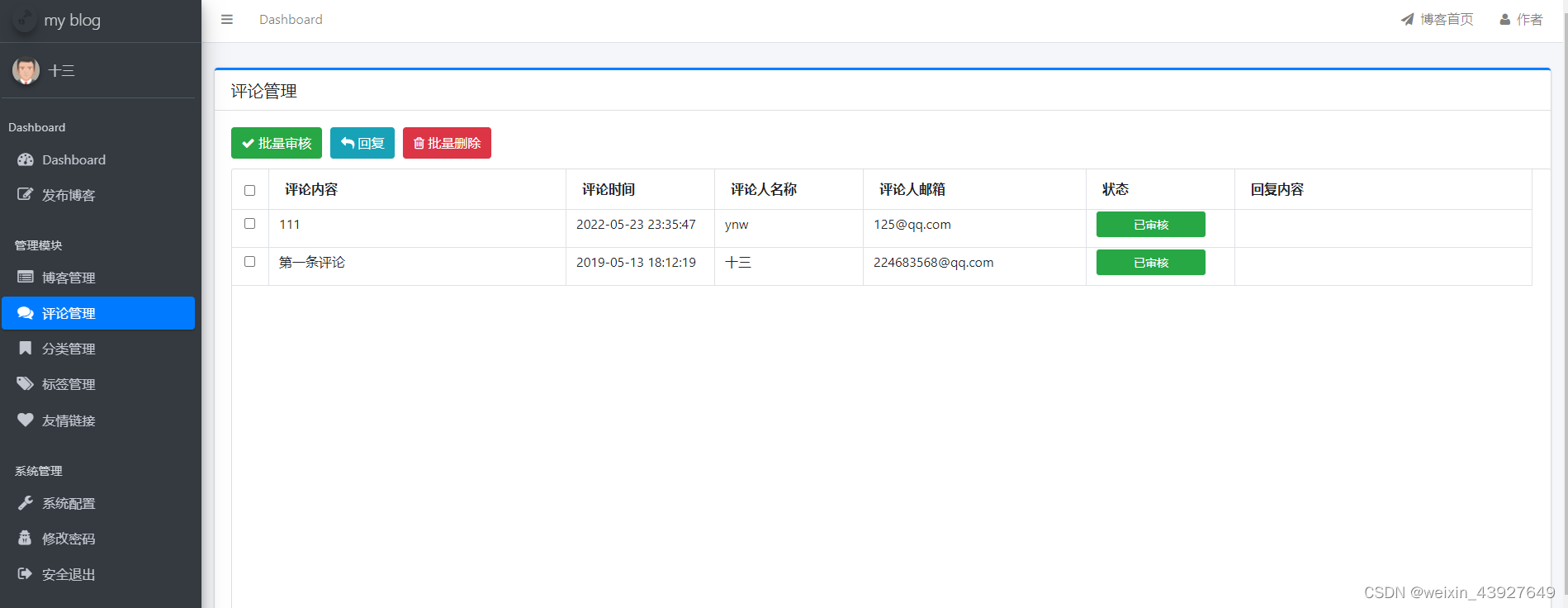This screenshot has width=1568, height=608.
Task: Click the 博客管理 list icon
Action: pyautogui.click(x=26, y=278)
